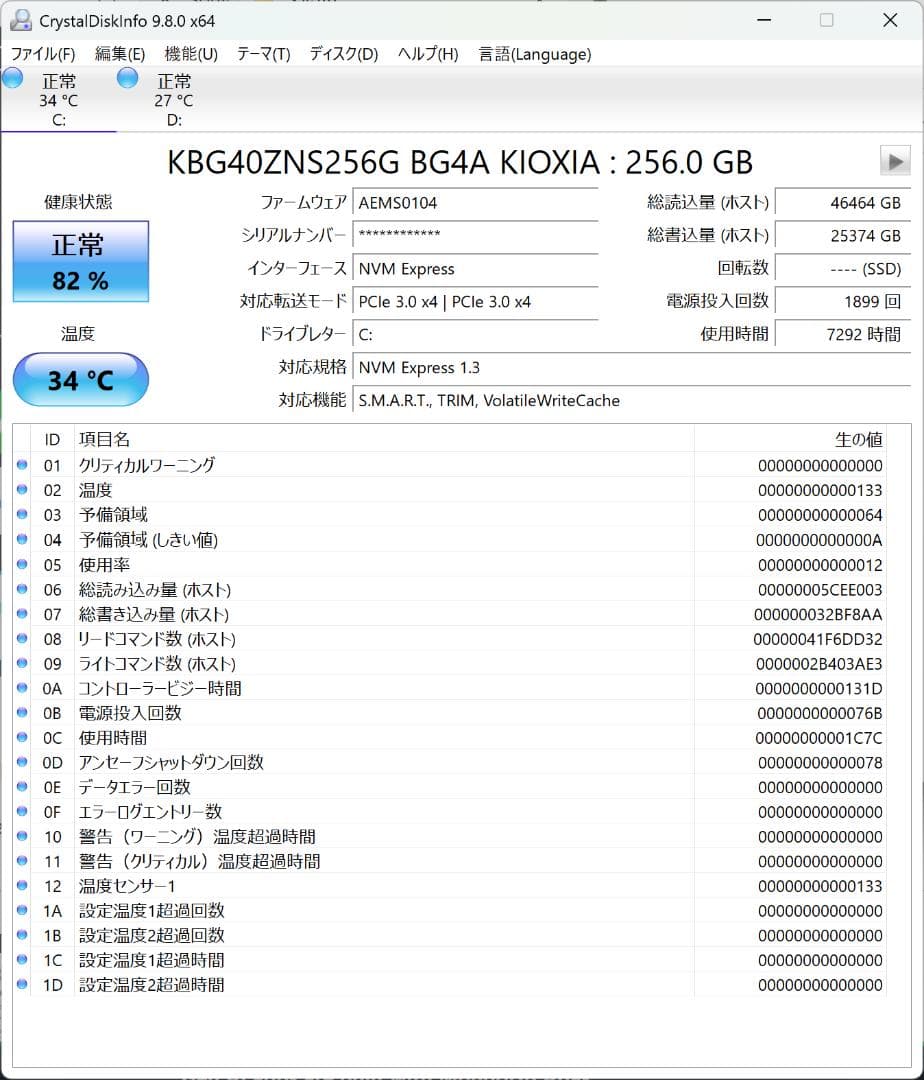Click status dot for 設定温度1超過時間 row

click(22, 960)
